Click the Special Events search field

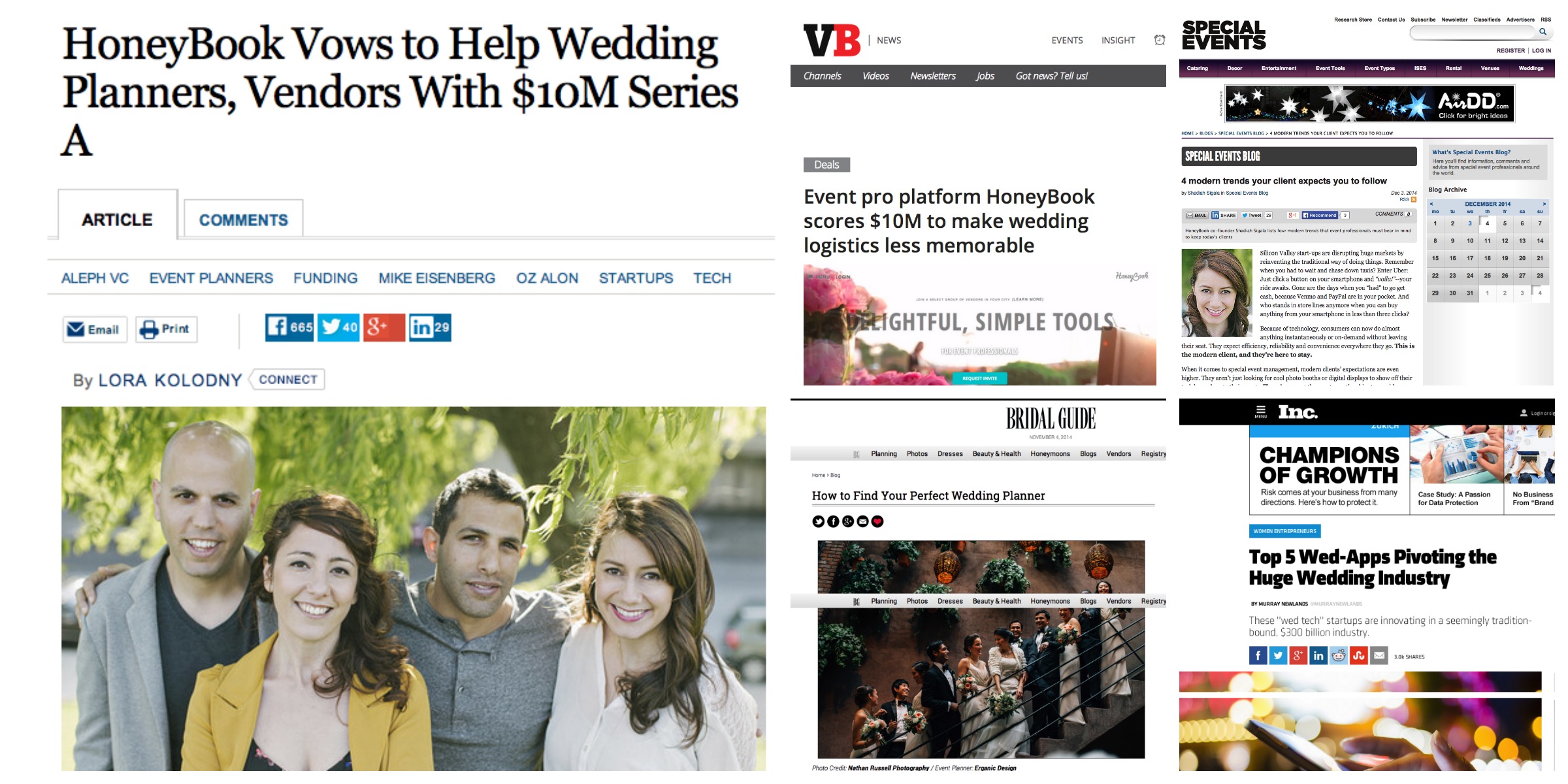(x=1473, y=31)
